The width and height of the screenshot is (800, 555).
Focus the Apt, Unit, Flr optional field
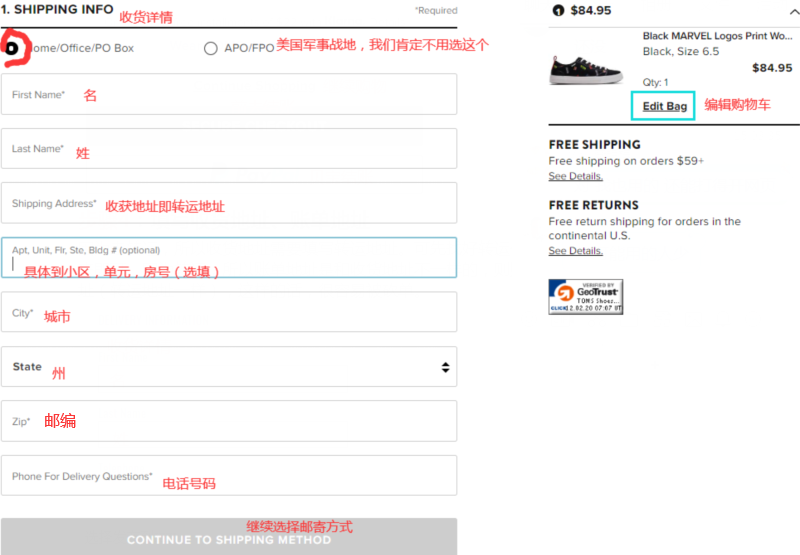coord(229,258)
